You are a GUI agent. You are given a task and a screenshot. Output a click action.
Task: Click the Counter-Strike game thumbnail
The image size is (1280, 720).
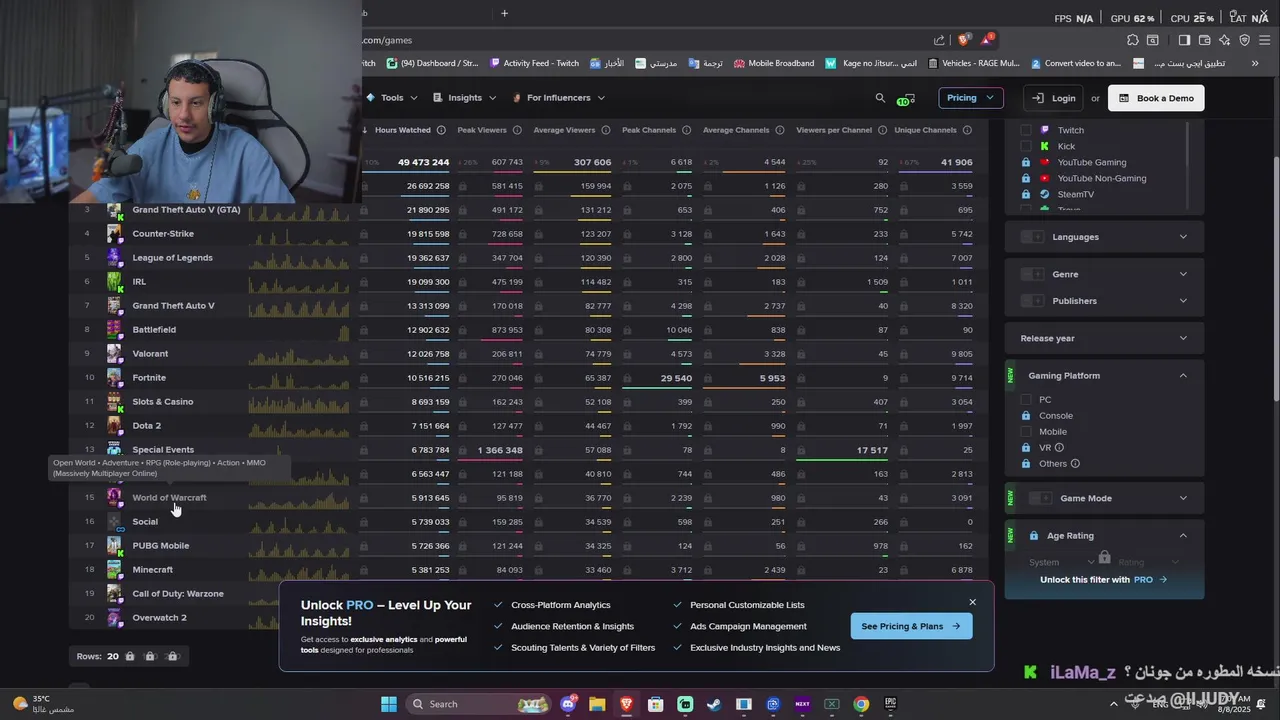[114, 234]
